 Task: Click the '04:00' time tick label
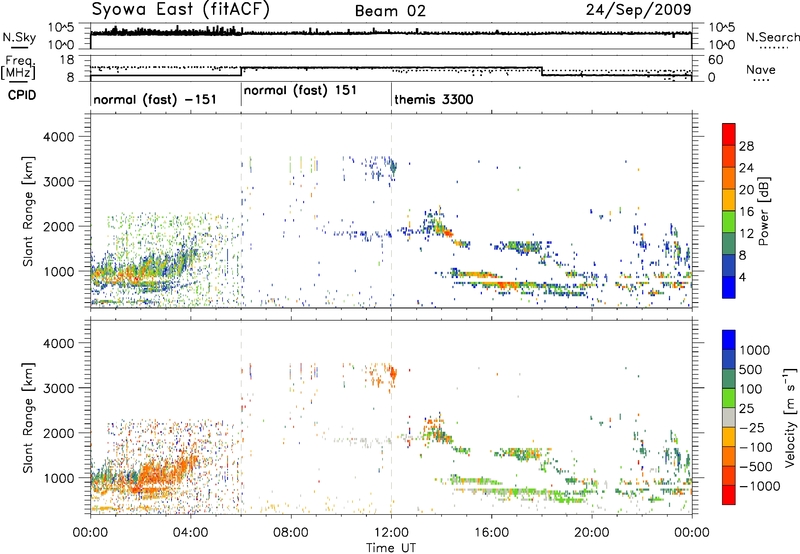pyautogui.click(x=190, y=533)
